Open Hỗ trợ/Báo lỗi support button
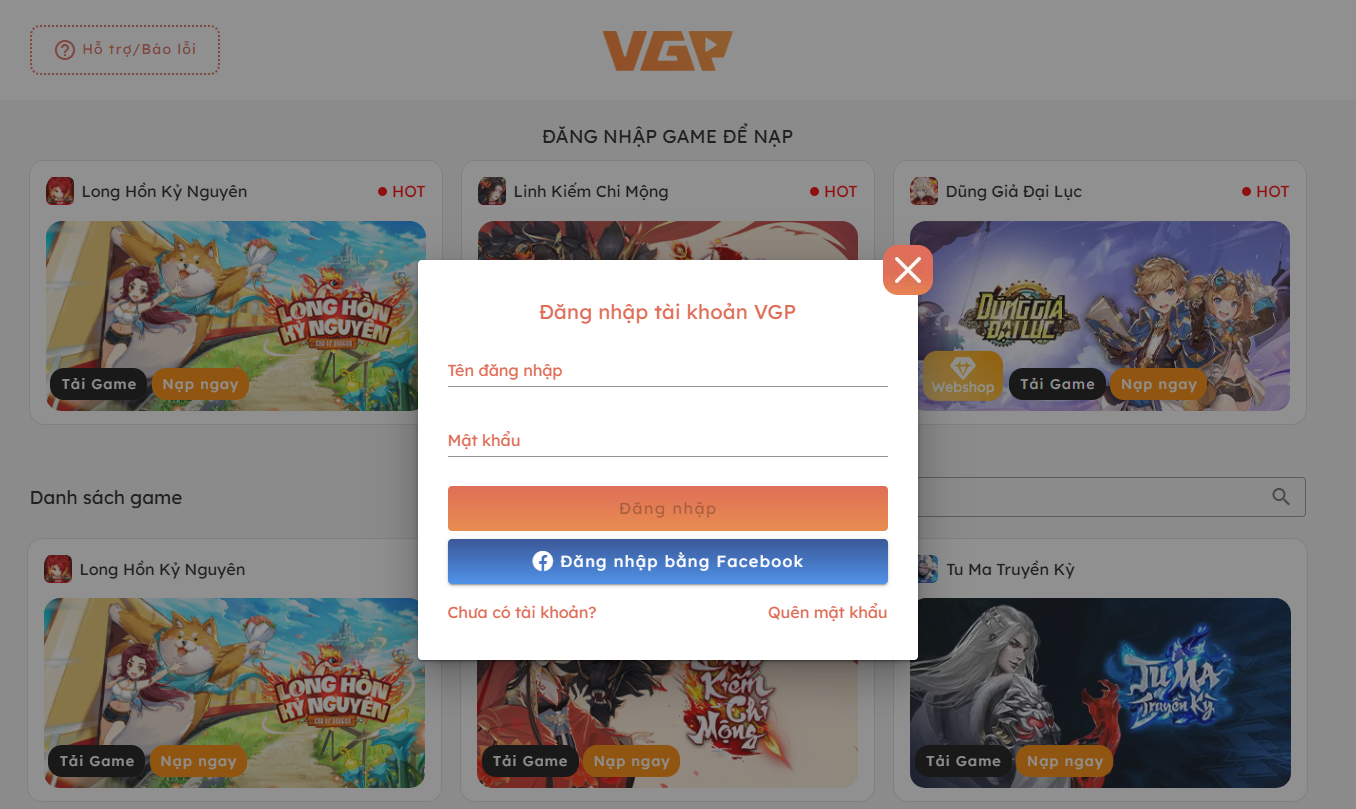The height and width of the screenshot is (809, 1356). coord(125,50)
